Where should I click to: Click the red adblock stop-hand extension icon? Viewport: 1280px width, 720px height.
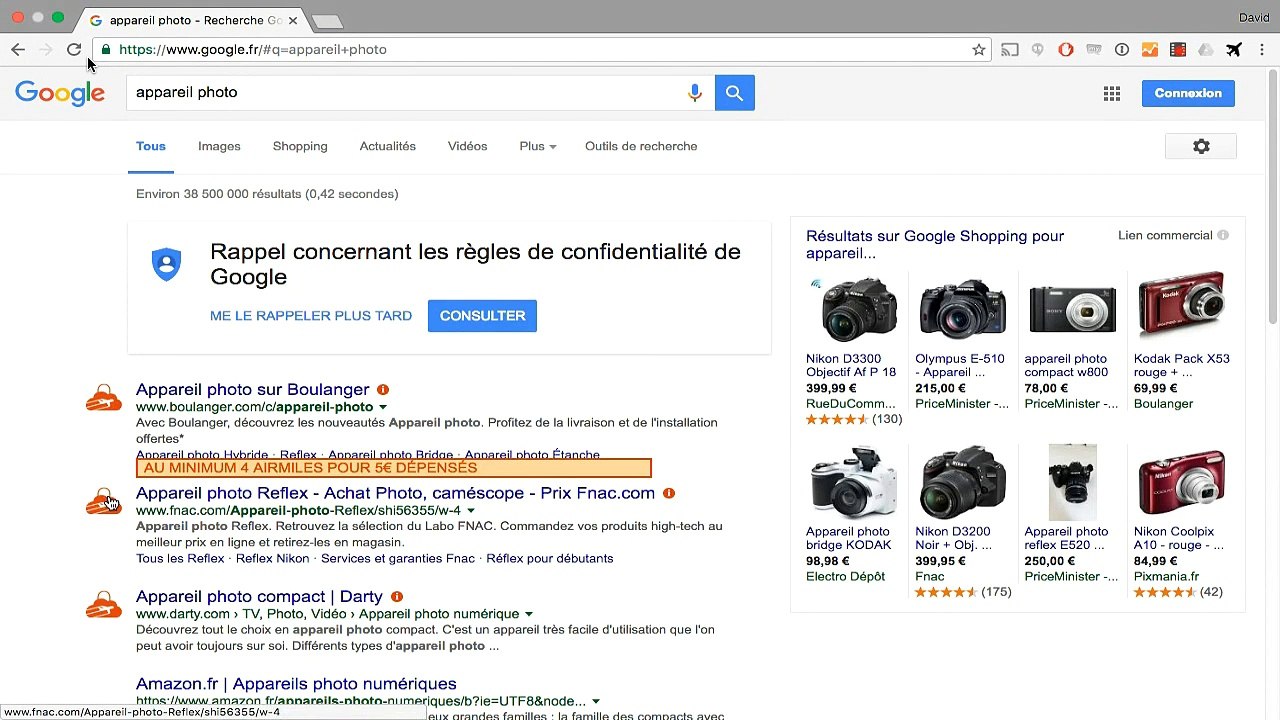(x=1066, y=49)
